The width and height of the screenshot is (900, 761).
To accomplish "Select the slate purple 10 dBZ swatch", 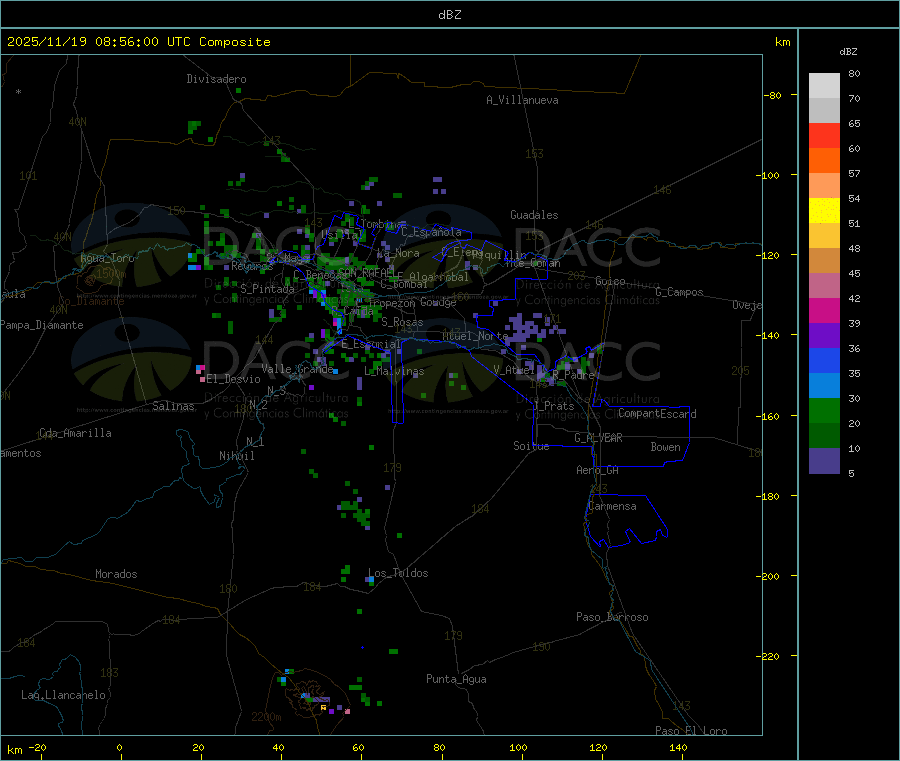I will (824, 461).
